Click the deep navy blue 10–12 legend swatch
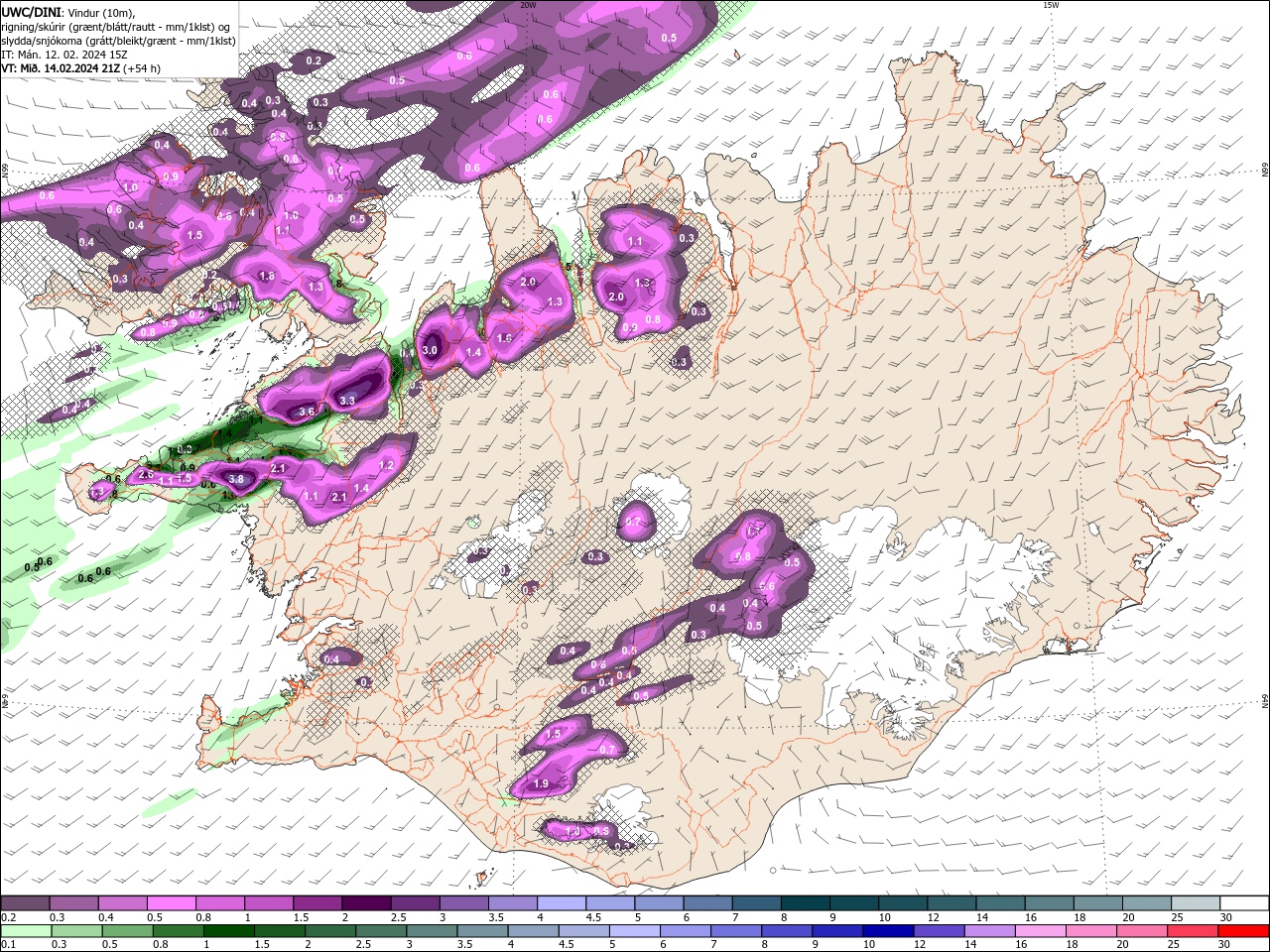The image size is (1270, 952). pyautogui.click(x=889, y=931)
